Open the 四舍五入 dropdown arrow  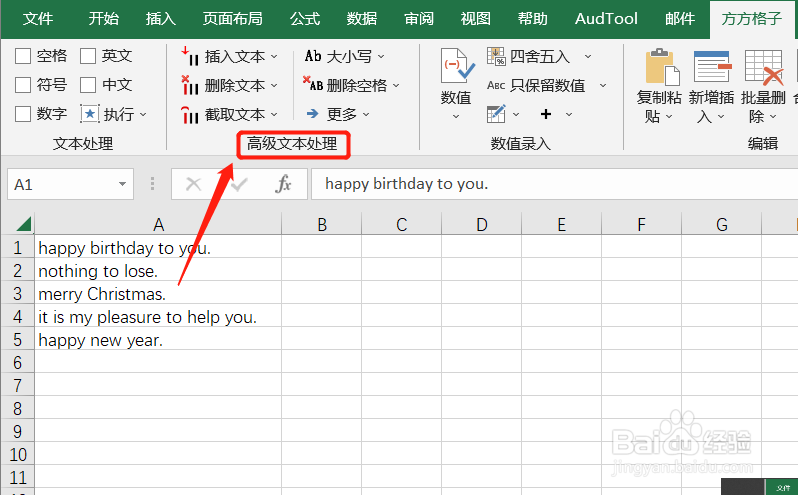[588, 56]
